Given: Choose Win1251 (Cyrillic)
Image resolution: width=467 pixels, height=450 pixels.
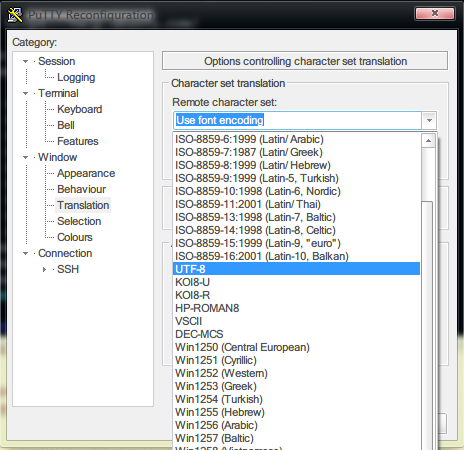Looking at the screenshot, I should (297, 360).
